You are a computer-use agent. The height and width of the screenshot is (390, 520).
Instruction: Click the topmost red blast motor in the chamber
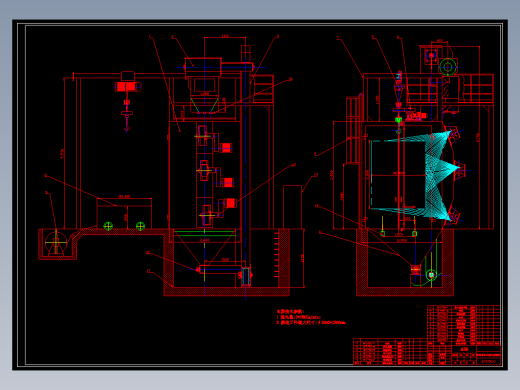[x=226, y=148]
